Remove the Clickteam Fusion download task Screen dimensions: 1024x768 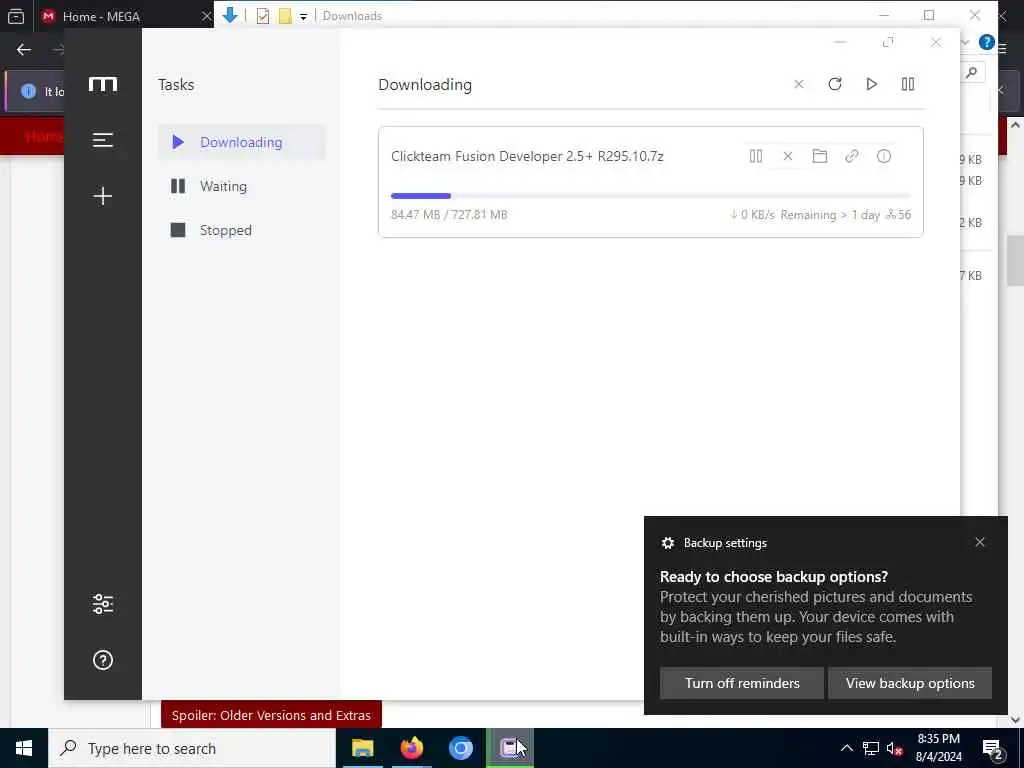pos(788,156)
